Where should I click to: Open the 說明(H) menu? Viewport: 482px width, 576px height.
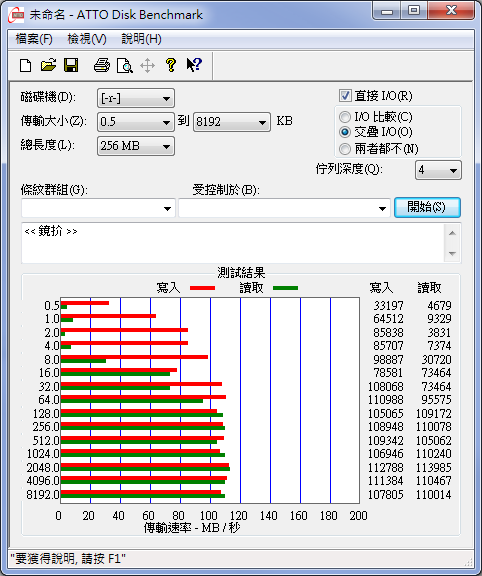pos(141,39)
